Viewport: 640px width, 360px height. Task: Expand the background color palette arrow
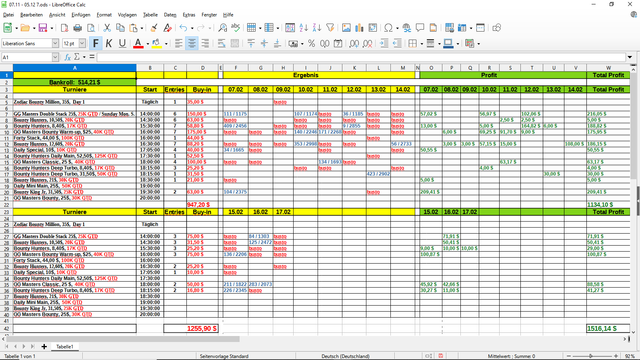166,44
